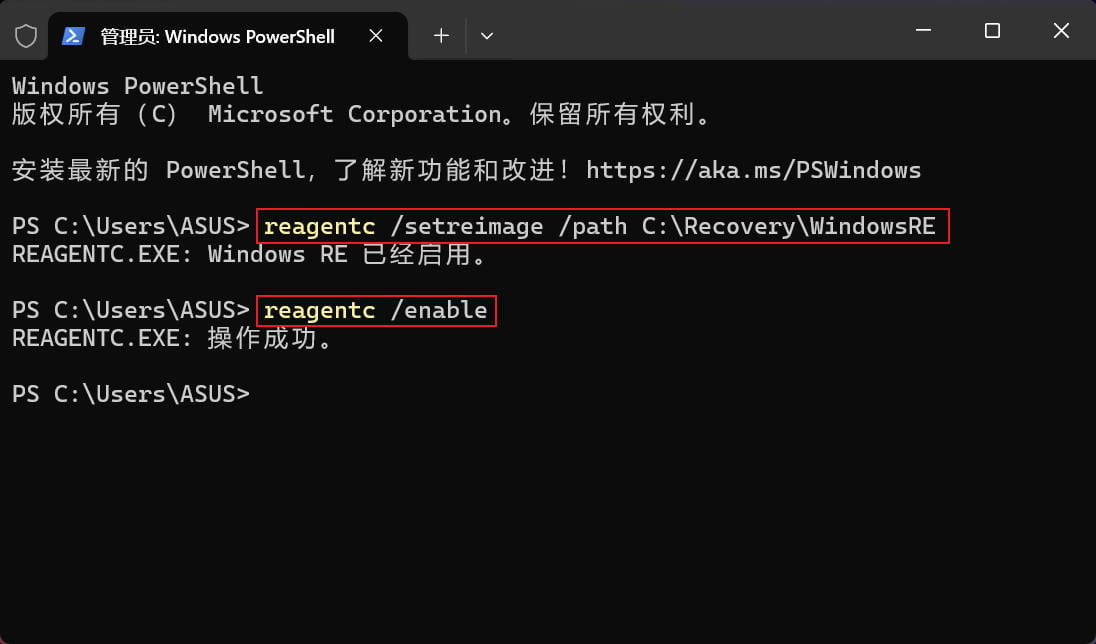
Task: Close the Windows Terminal window
Action: tap(1061, 31)
